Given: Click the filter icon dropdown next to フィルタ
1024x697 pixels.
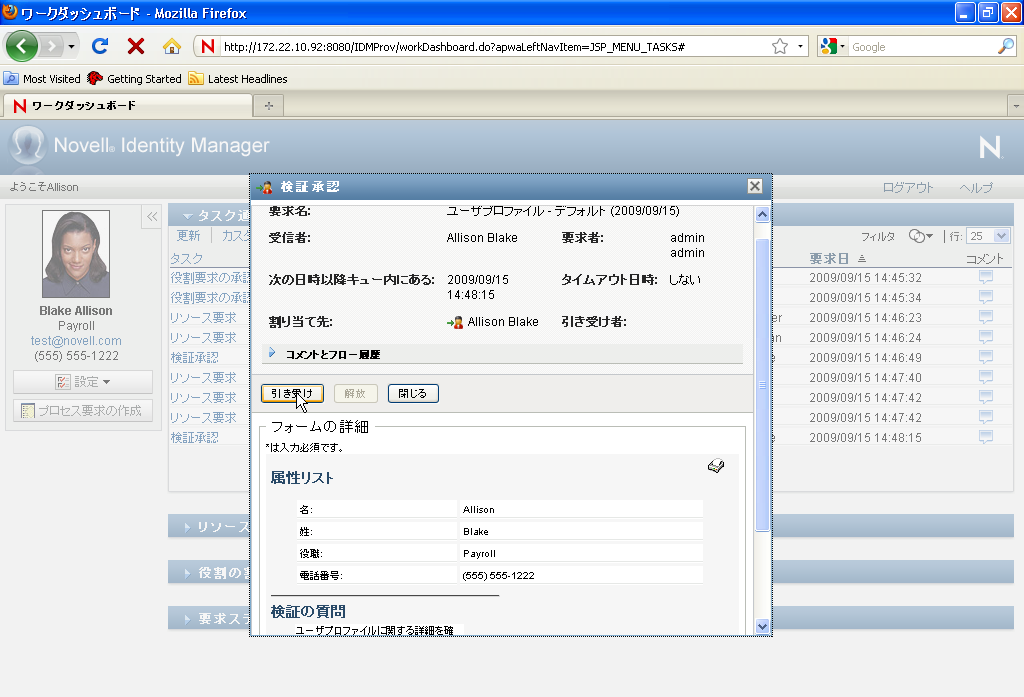Looking at the screenshot, I should [920, 236].
